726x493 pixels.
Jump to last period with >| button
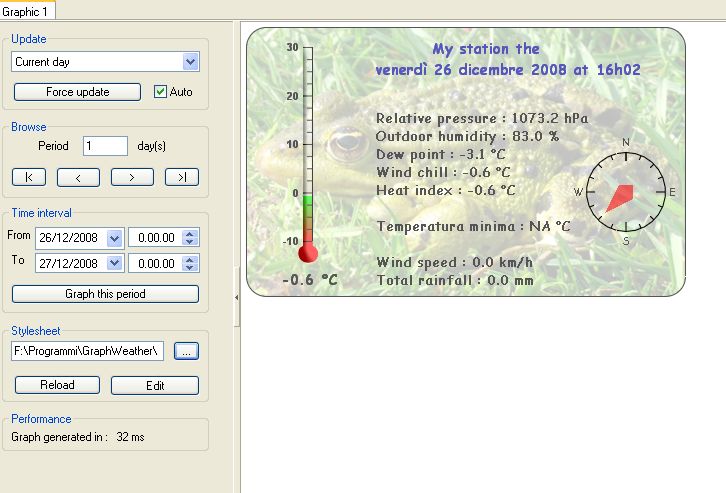click(x=182, y=177)
